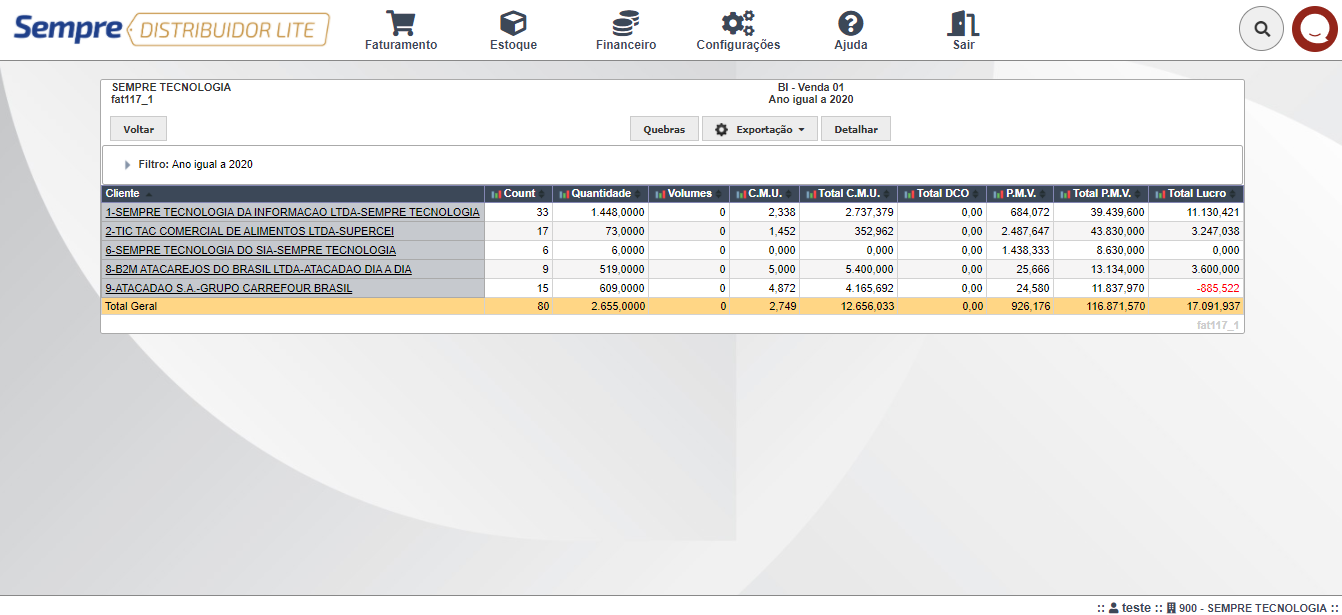1342x615 pixels.
Task: Expand the Filtro Ano igual a 2020 triangle
Action: click(128, 164)
